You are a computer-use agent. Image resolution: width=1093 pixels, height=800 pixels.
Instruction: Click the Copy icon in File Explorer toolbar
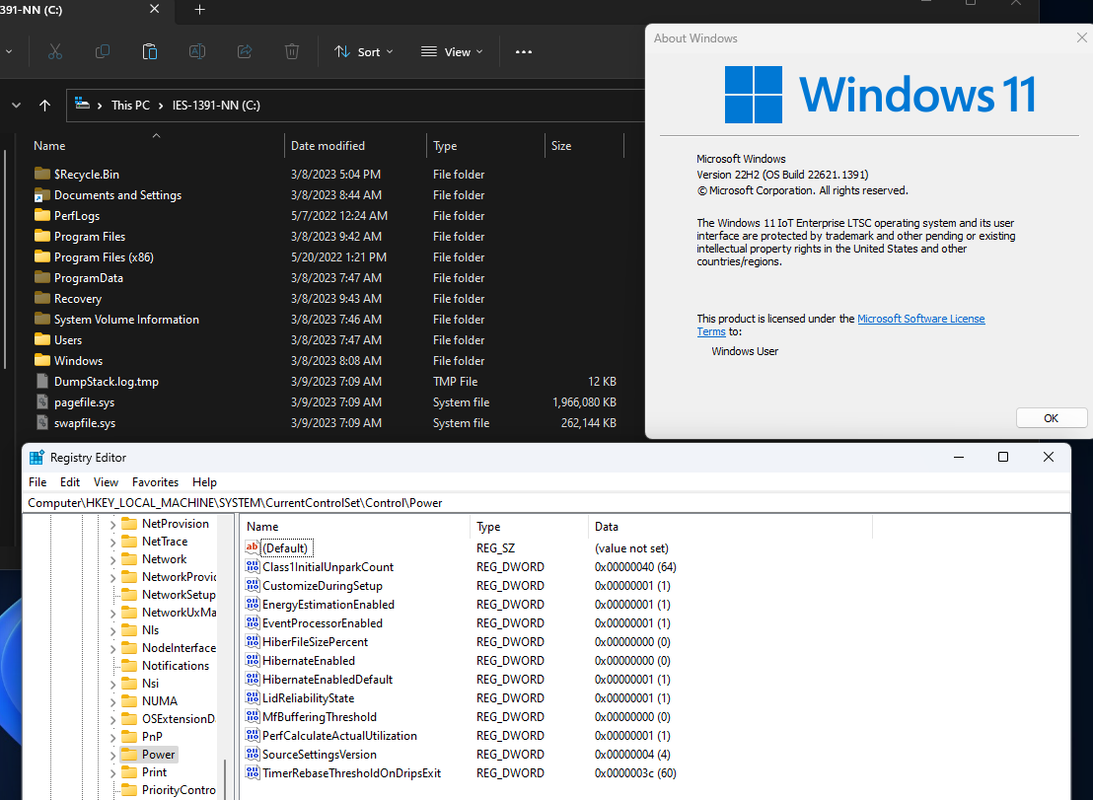[102, 52]
